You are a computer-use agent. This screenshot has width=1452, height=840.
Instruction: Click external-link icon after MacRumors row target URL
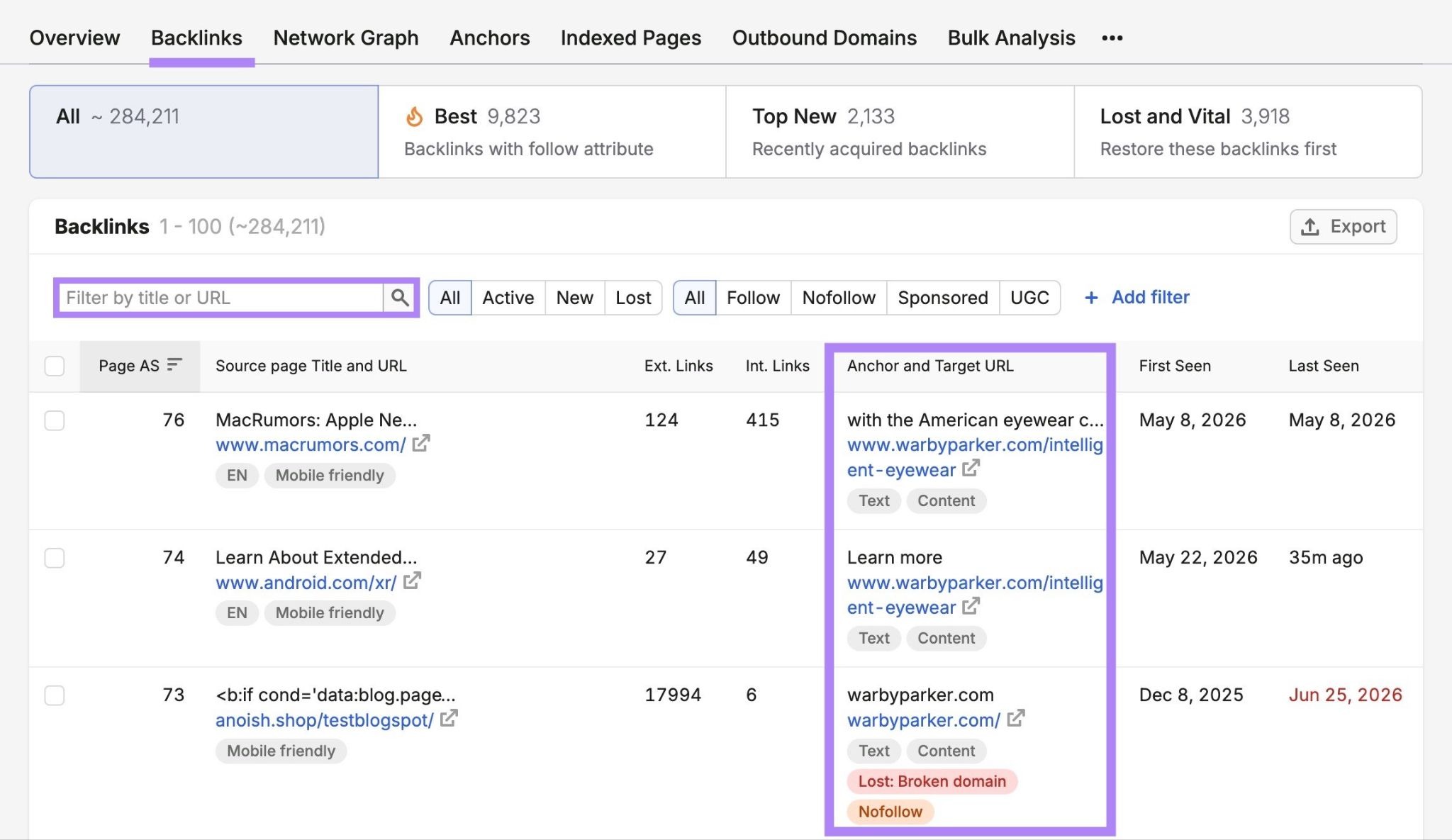pyautogui.click(x=971, y=469)
